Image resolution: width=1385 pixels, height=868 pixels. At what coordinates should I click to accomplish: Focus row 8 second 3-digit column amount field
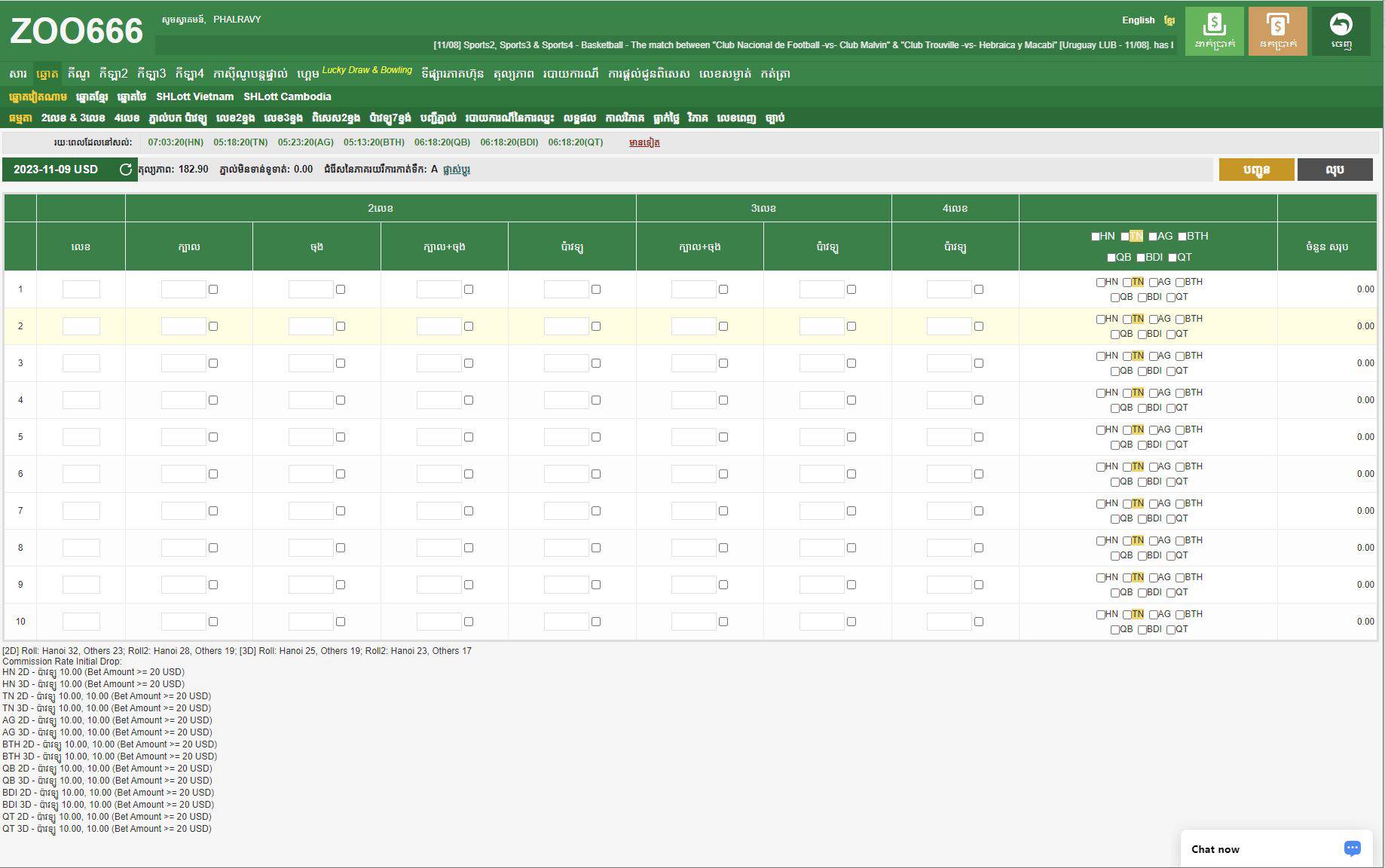[x=822, y=548]
